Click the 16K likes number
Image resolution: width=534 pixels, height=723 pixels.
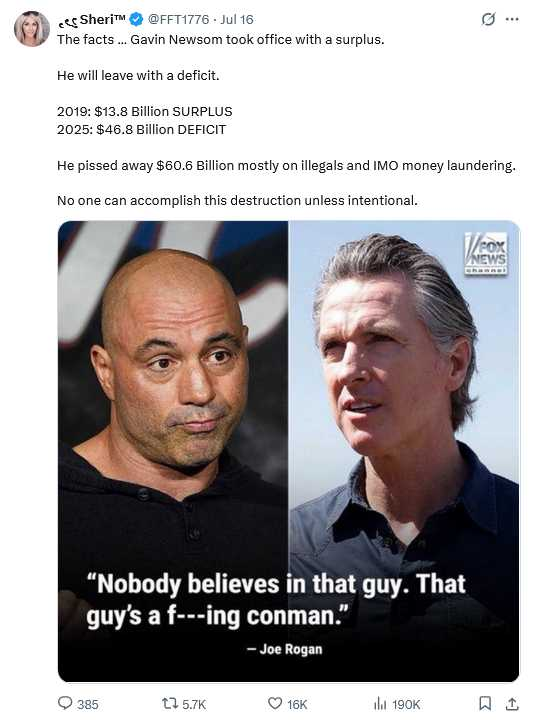coord(297,704)
